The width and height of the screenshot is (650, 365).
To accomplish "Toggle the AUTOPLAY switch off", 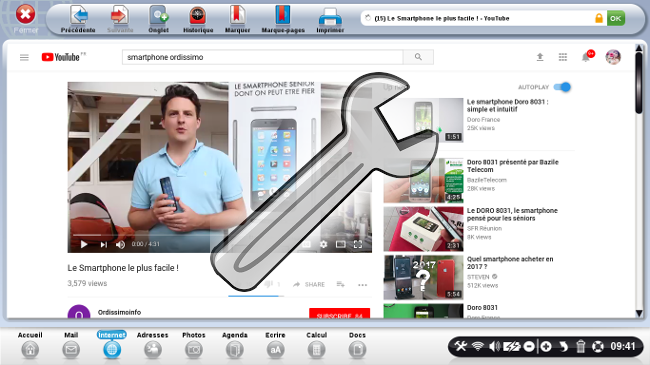I will 563,87.
